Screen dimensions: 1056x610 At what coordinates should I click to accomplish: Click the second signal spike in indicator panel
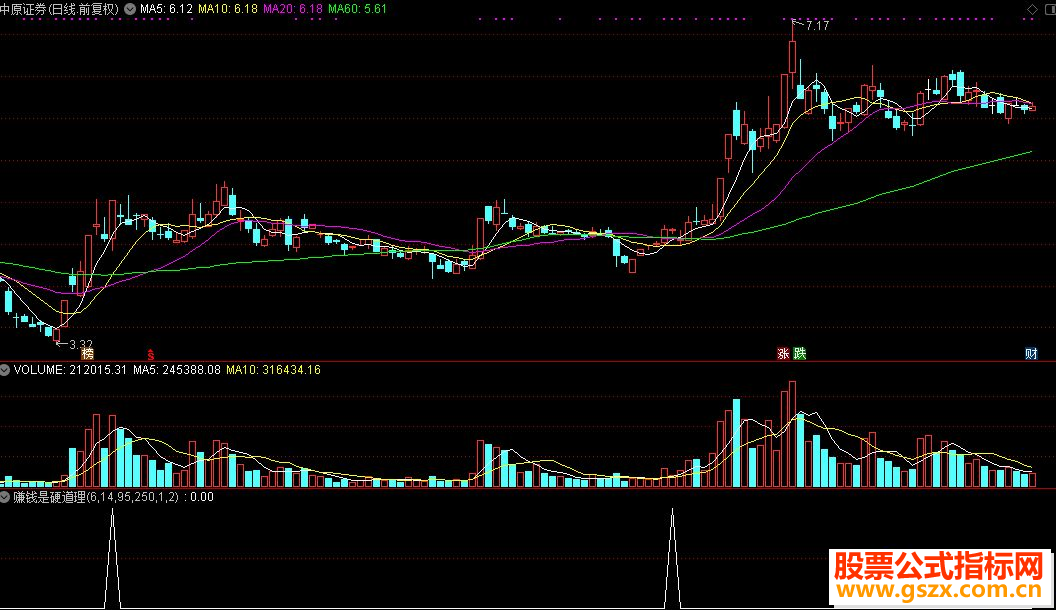(x=672, y=559)
